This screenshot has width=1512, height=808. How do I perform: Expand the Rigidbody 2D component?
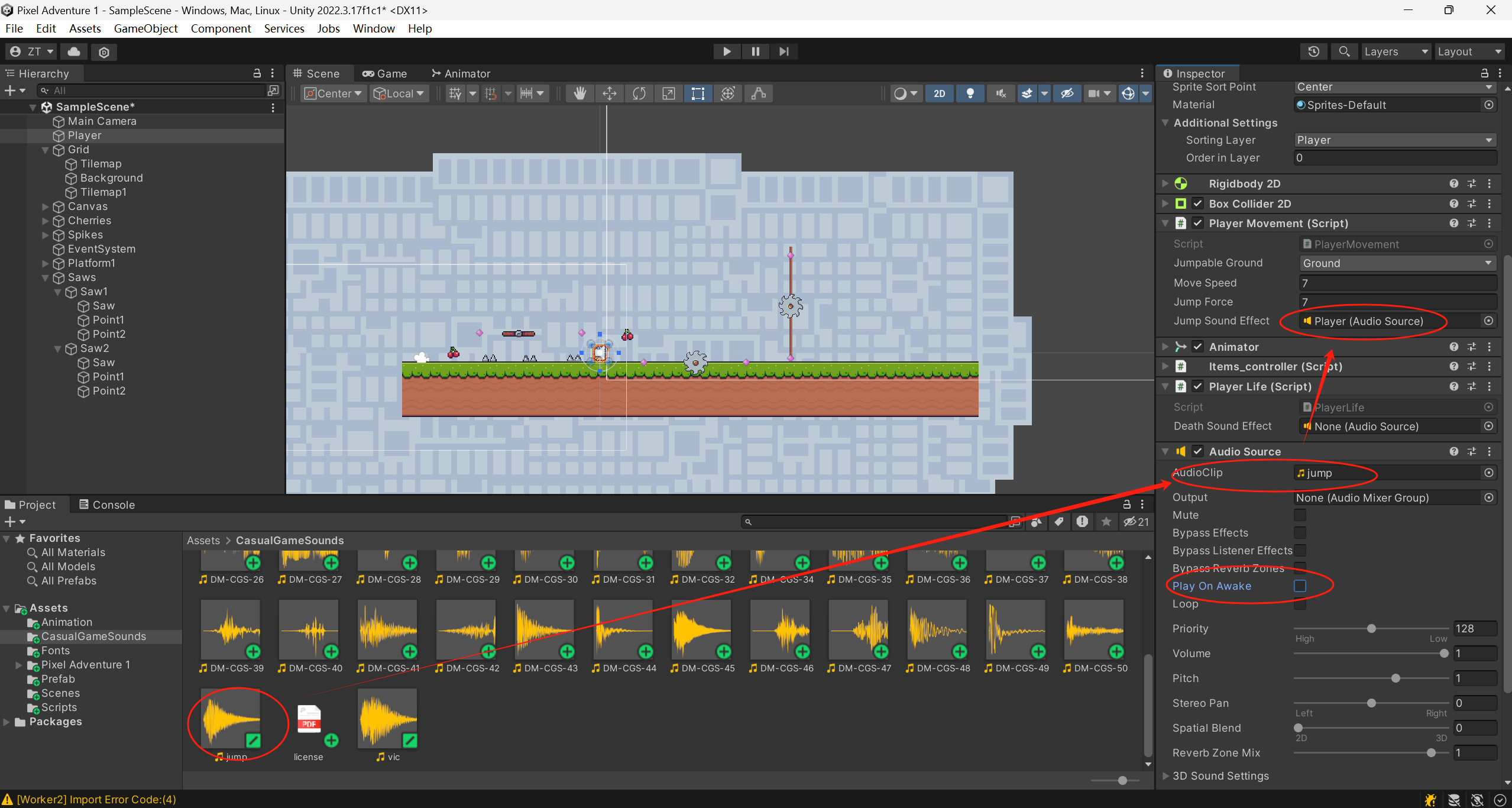(x=1164, y=183)
